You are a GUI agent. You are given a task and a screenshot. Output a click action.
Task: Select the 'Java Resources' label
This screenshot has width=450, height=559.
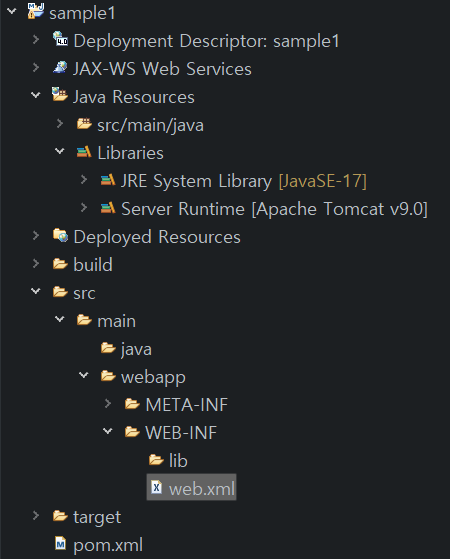click(134, 97)
